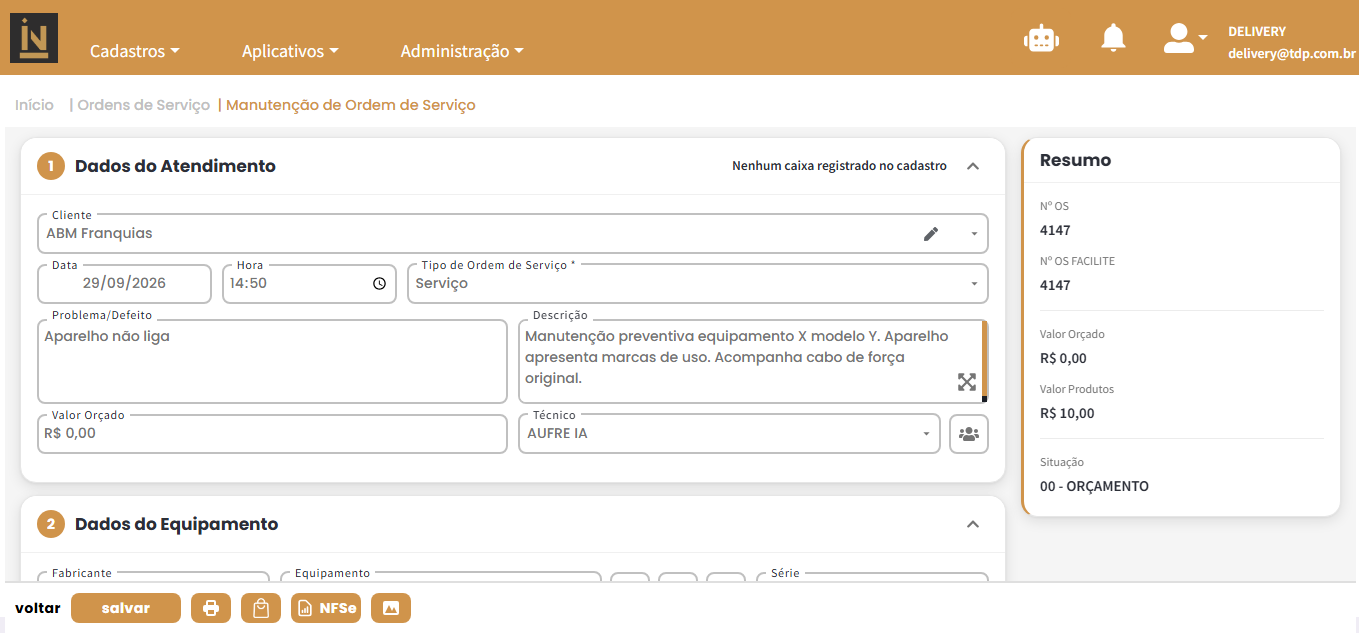This screenshot has height=633, width=1359.
Task: Edit client with the pencil icon
Action: tap(931, 234)
